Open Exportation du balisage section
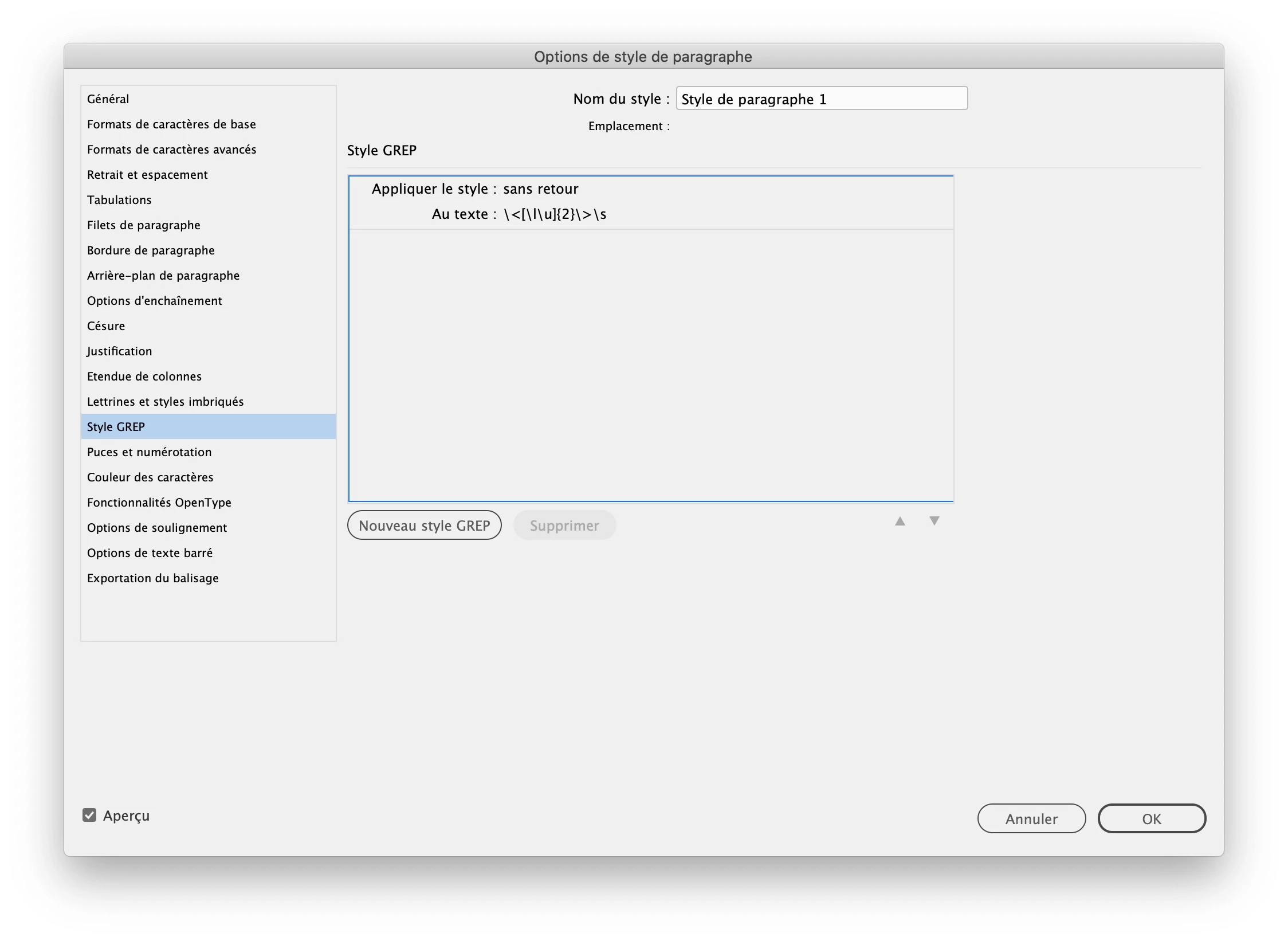This screenshot has width=1288, height=941. pos(152,578)
